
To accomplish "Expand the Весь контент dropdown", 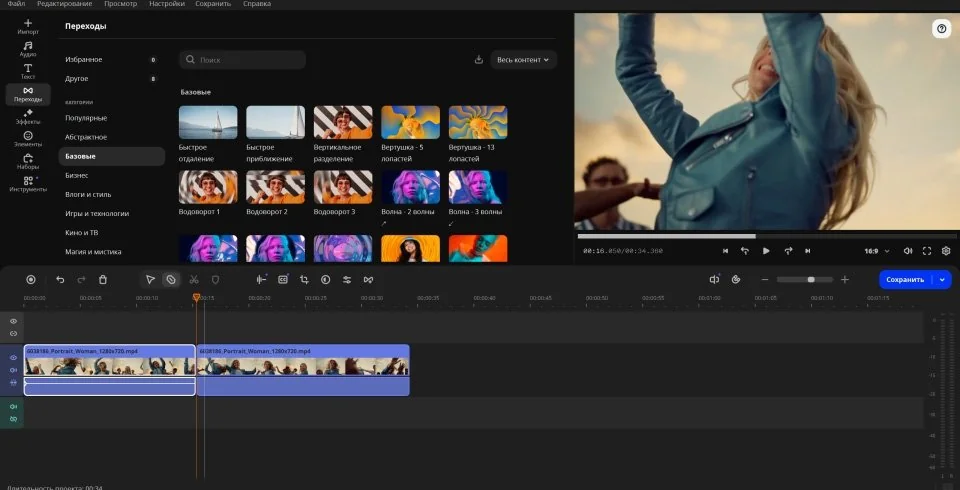I will pos(523,60).
